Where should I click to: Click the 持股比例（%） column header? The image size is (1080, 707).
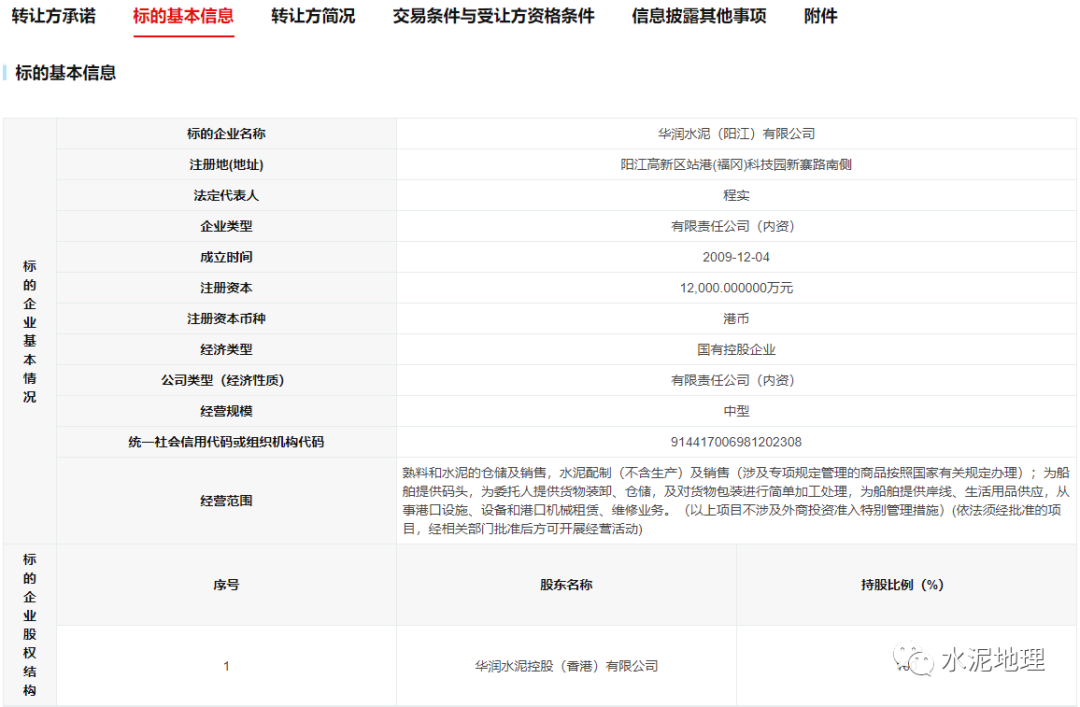point(906,585)
